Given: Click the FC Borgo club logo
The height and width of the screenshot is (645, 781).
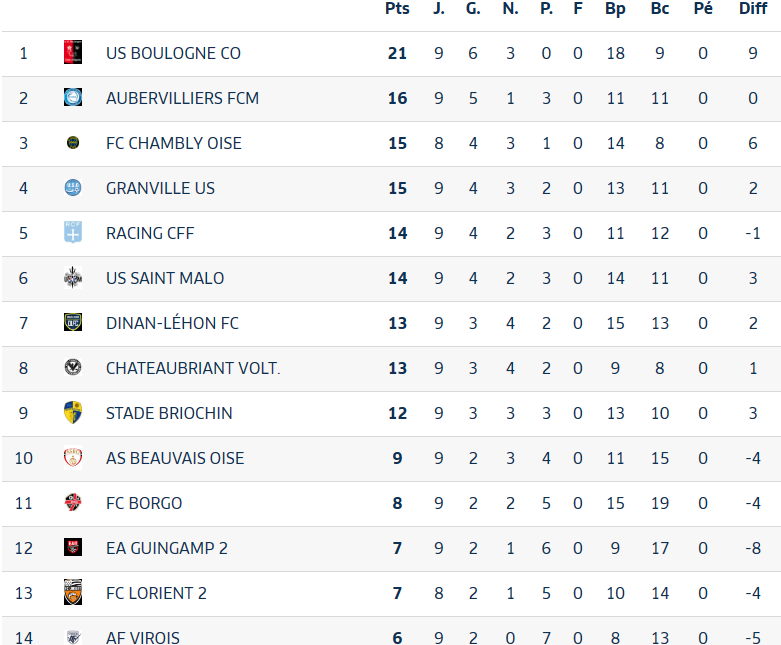Looking at the screenshot, I should [72, 503].
